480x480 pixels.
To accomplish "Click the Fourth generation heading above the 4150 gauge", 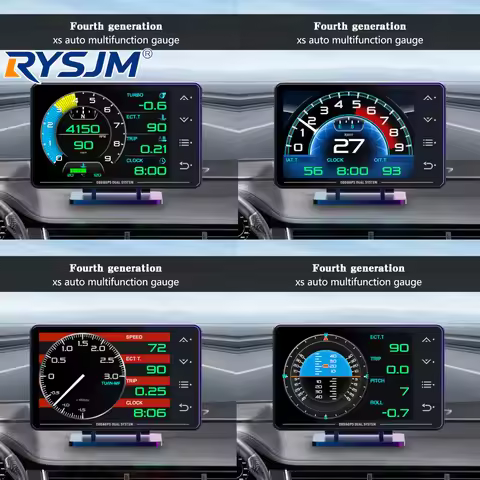I will 116,26.
